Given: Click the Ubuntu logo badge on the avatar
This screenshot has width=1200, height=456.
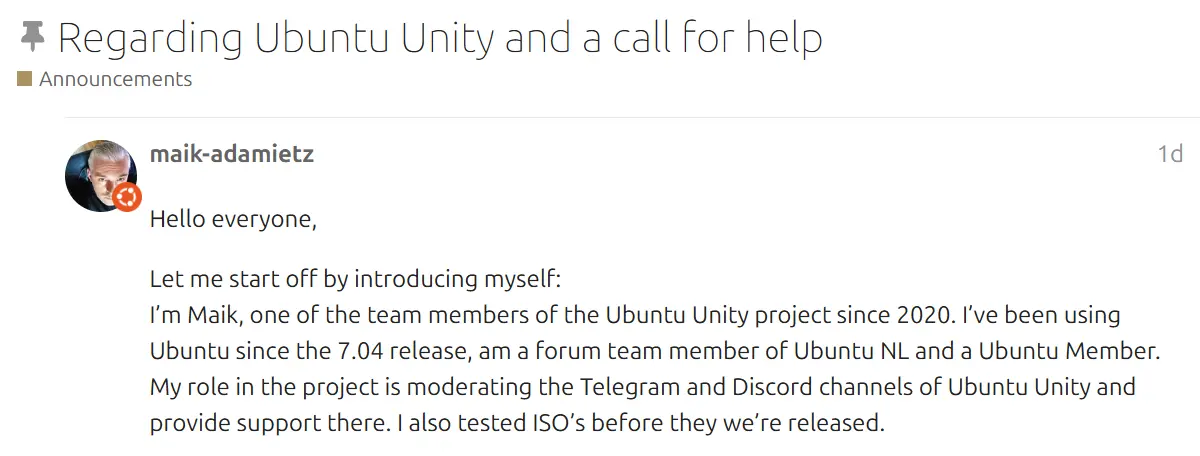Looking at the screenshot, I should (126, 197).
